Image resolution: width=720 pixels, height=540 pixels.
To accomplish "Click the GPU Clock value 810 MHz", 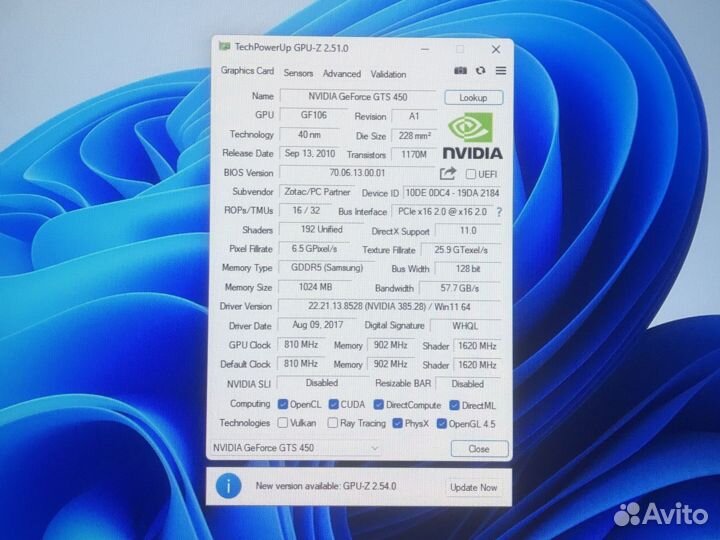I will click(301, 344).
